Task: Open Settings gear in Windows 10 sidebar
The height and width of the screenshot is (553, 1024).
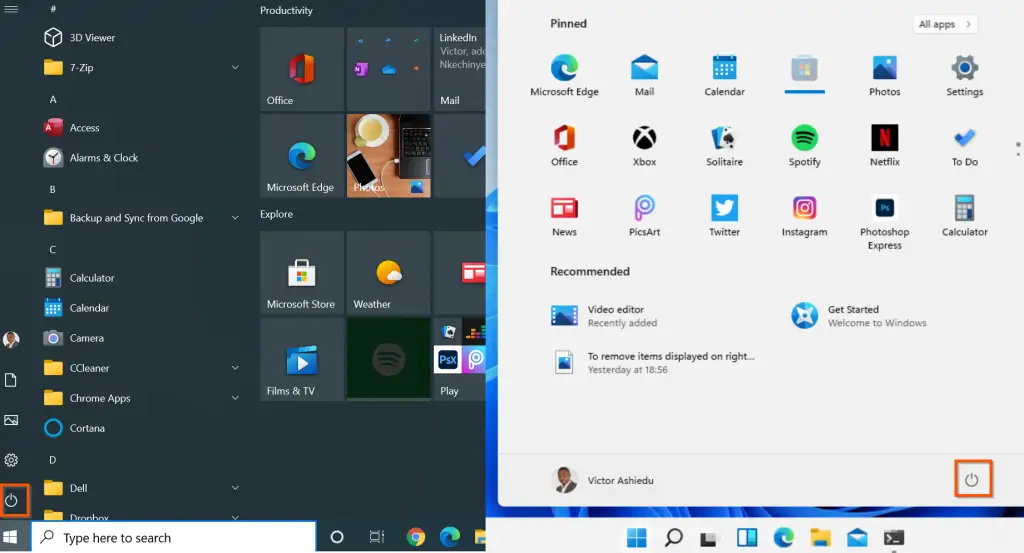Action: [x=11, y=460]
